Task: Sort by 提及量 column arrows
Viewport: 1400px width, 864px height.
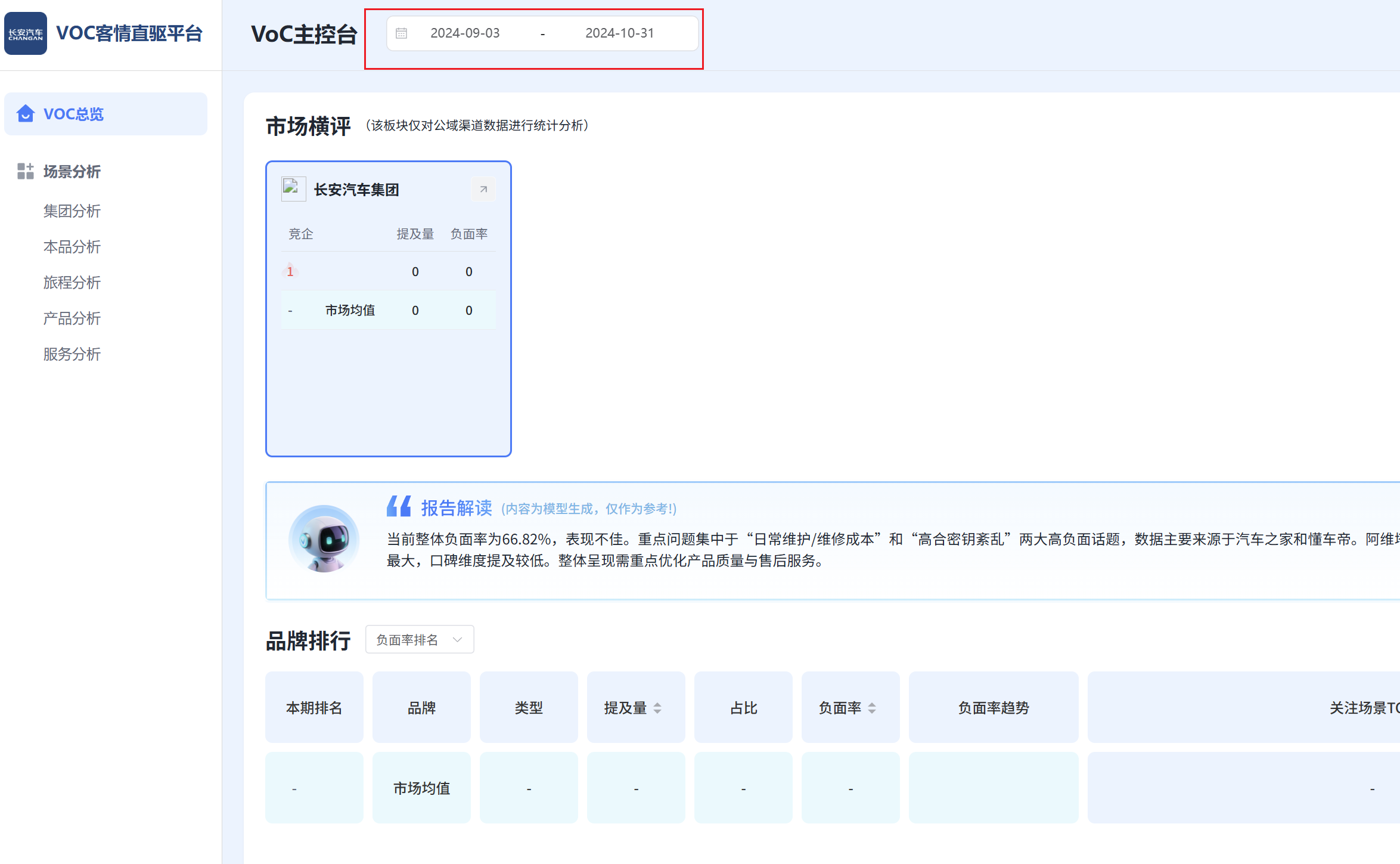Action: (657, 708)
